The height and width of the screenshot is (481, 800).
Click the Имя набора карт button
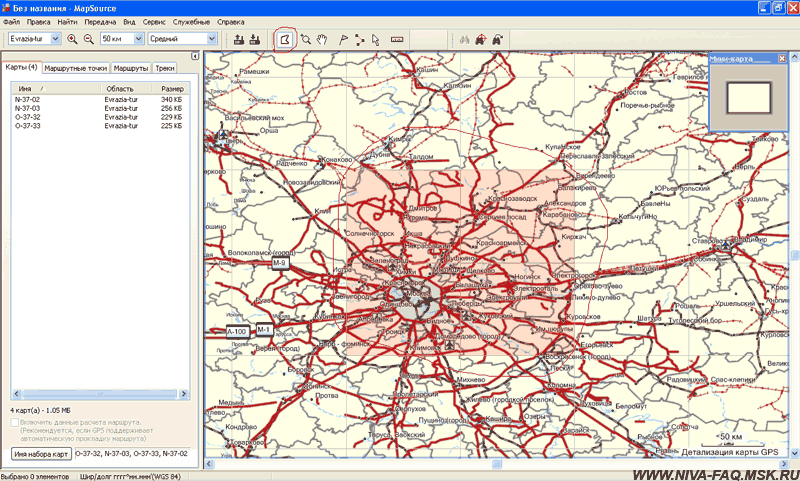(41, 454)
